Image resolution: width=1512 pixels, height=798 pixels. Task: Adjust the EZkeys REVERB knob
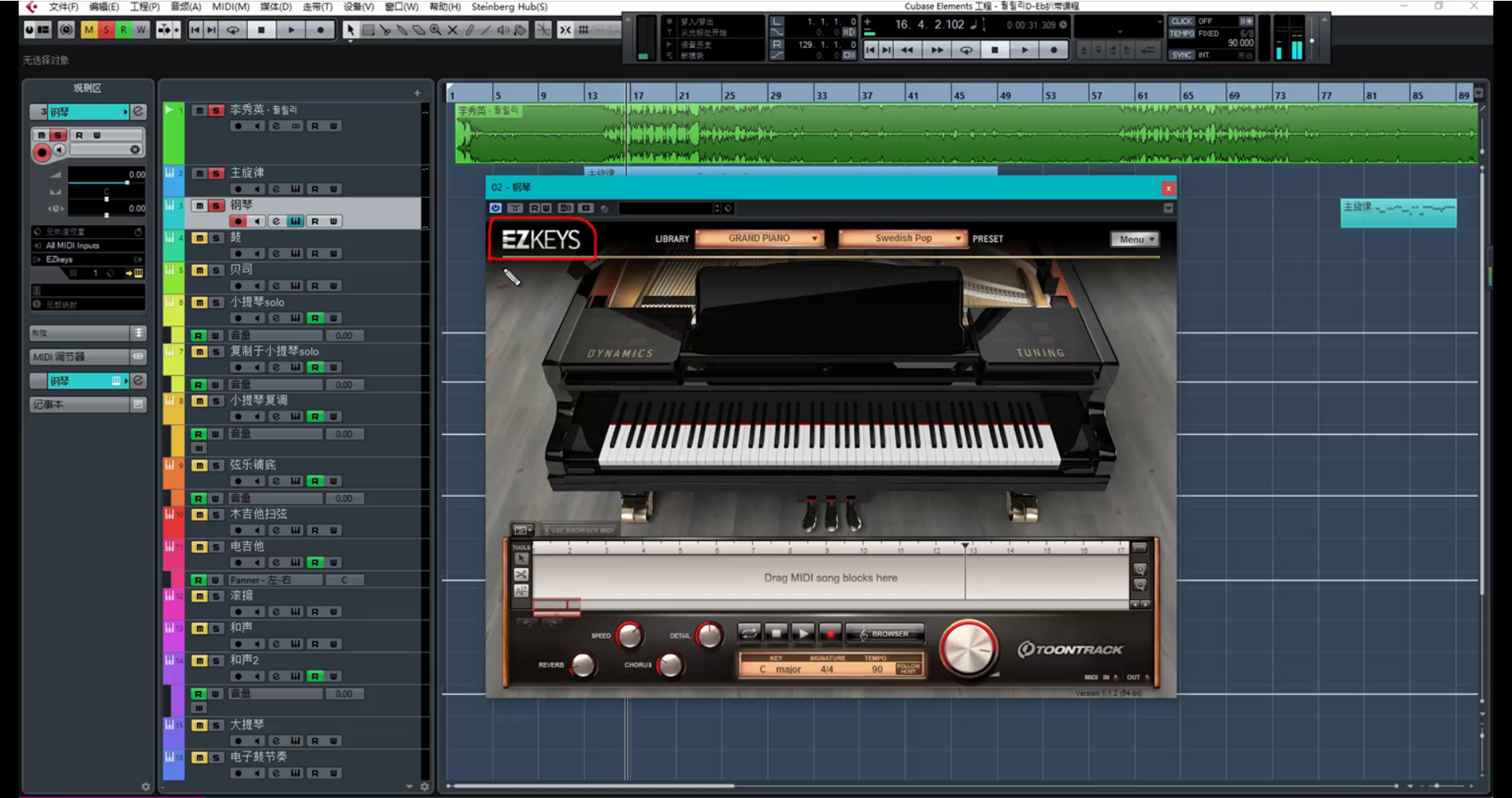(583, 665)
